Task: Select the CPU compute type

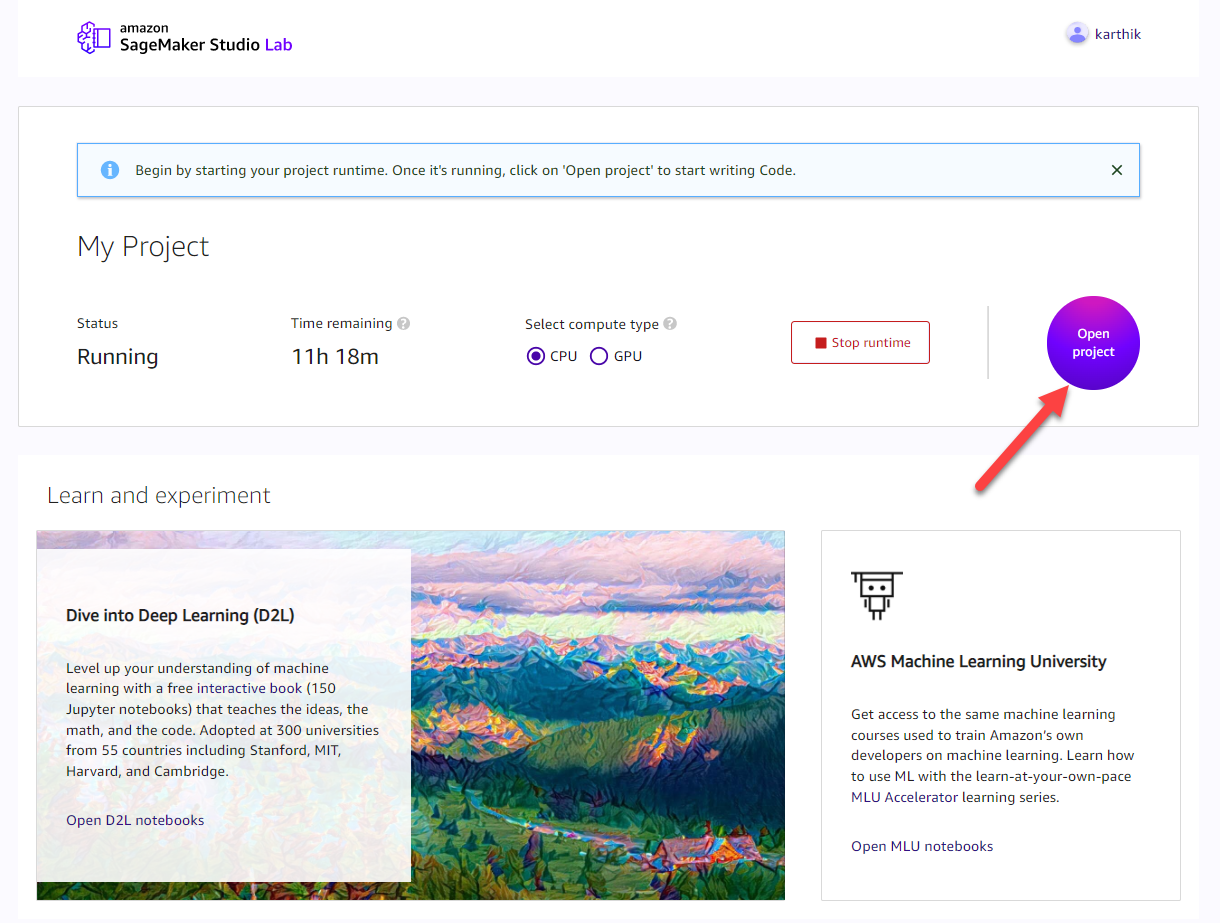Action: click(536, 356)
